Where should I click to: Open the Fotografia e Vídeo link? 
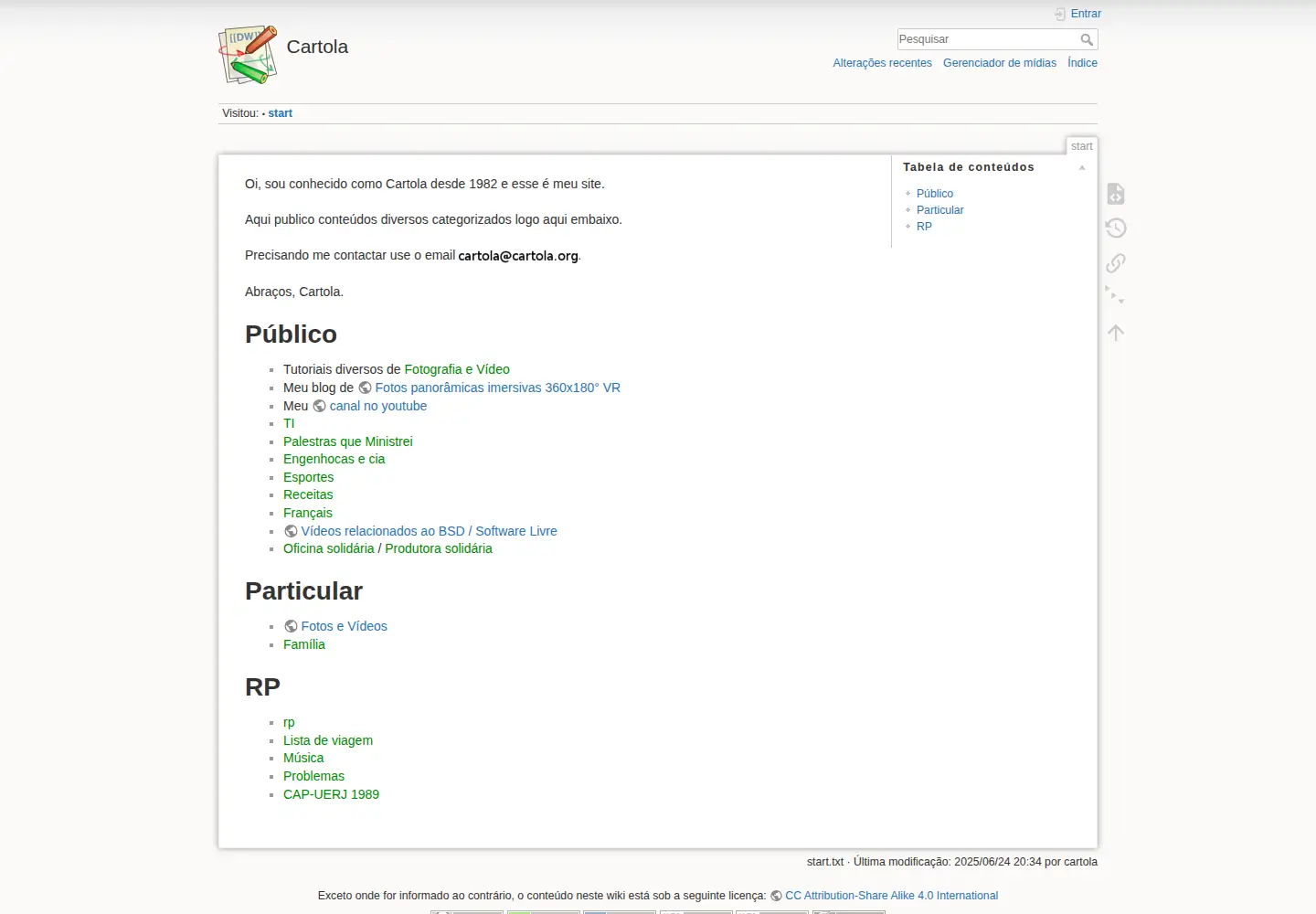coord(457,369)
